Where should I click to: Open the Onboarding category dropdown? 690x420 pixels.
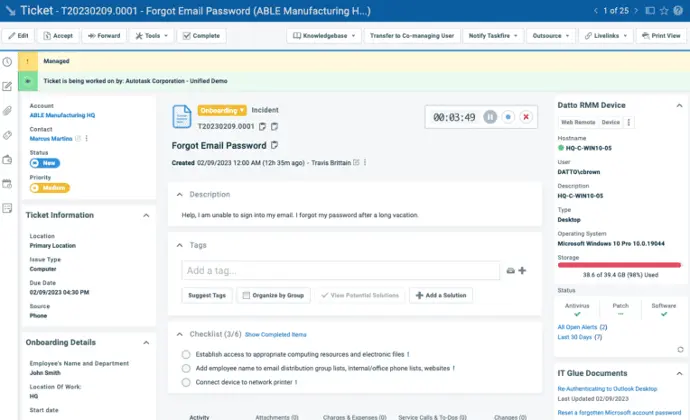(222, 110)
